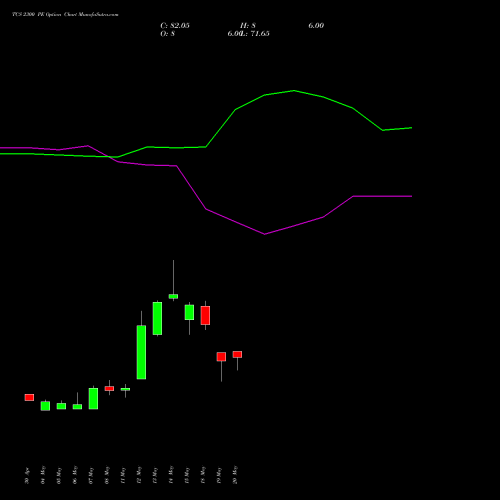Select the red candle above 30 Apr

click(x=29, y=397)
